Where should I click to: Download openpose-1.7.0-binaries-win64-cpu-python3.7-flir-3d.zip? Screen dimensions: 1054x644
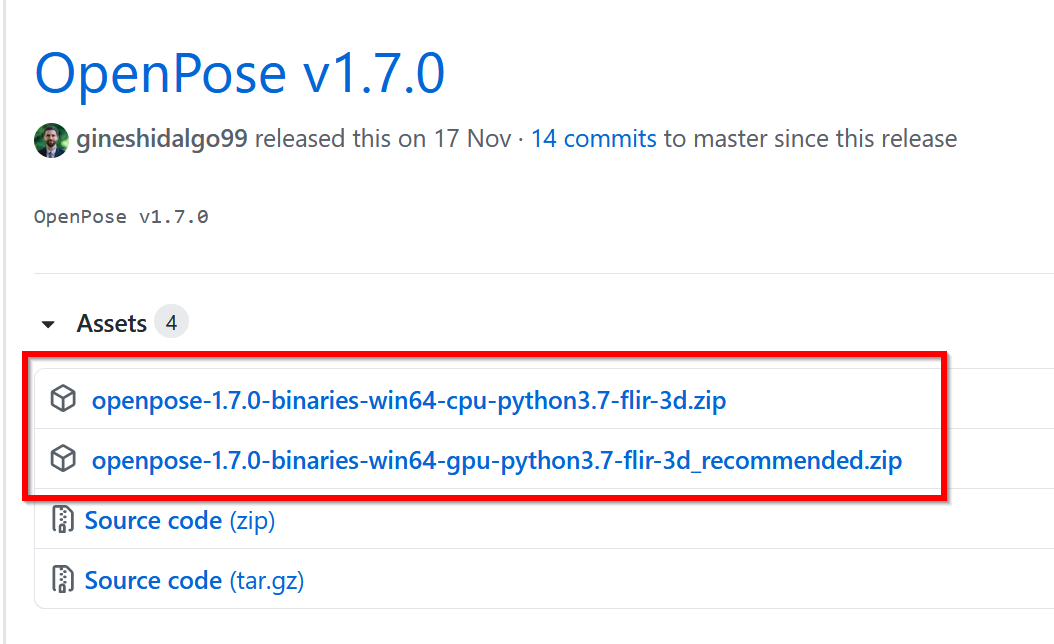409,401
